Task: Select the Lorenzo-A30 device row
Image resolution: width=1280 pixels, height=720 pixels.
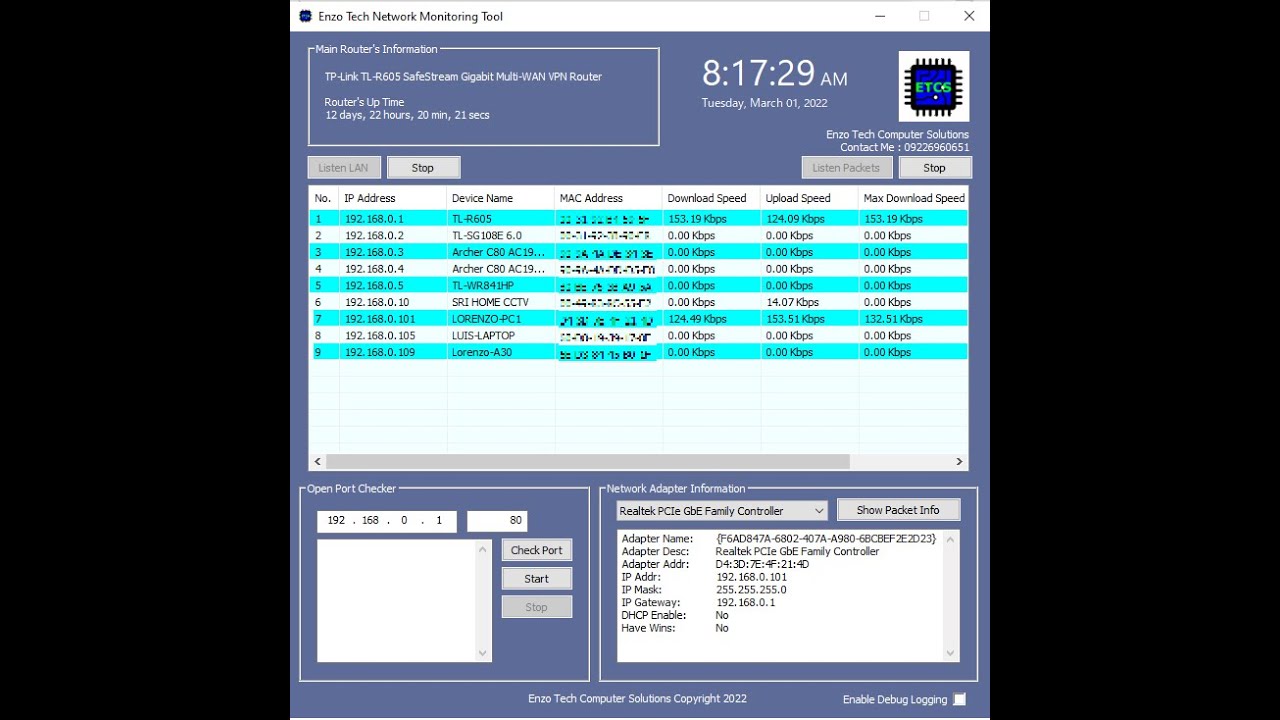Action: coord(638,352)
